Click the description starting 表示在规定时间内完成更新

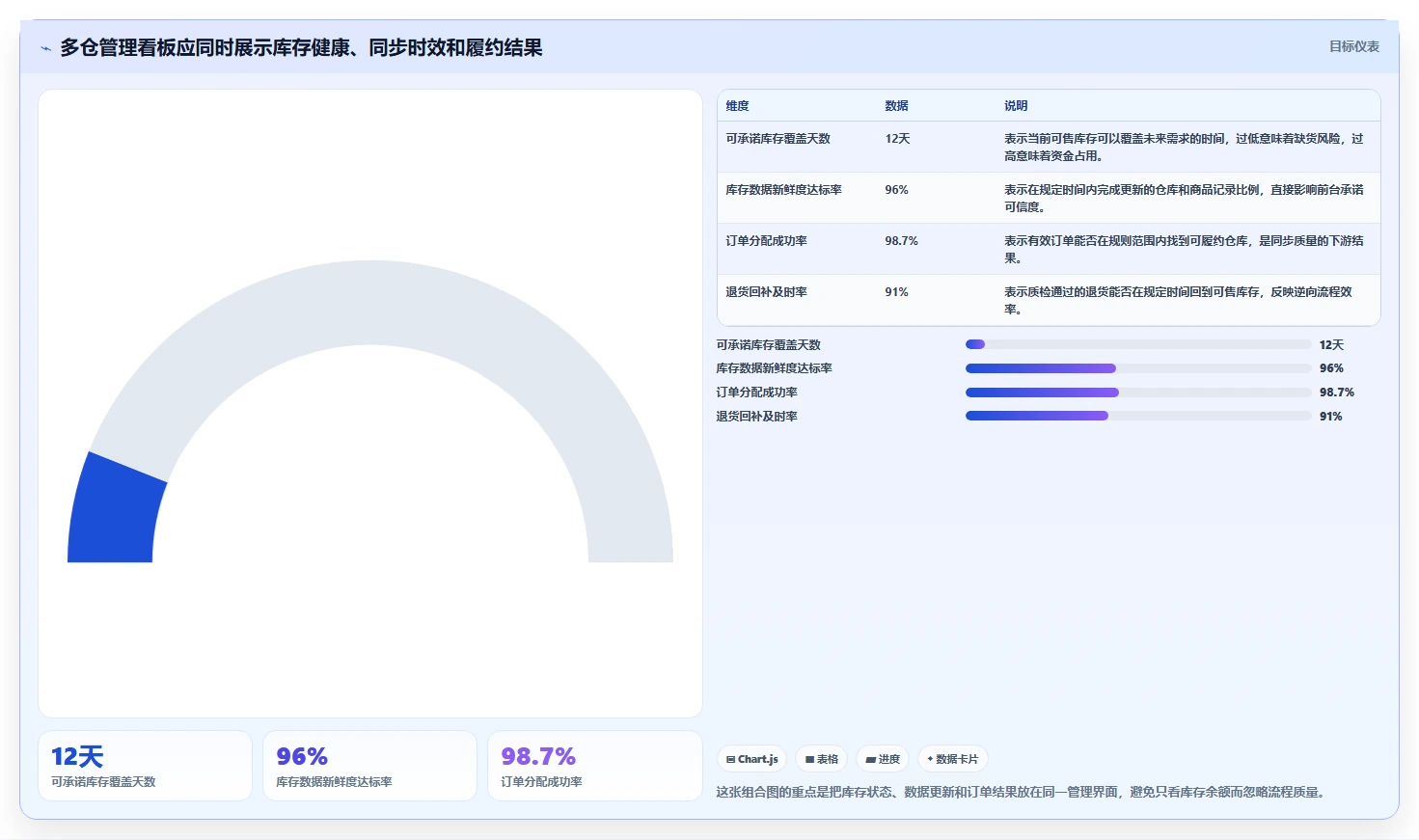[x=1184, y=199]
